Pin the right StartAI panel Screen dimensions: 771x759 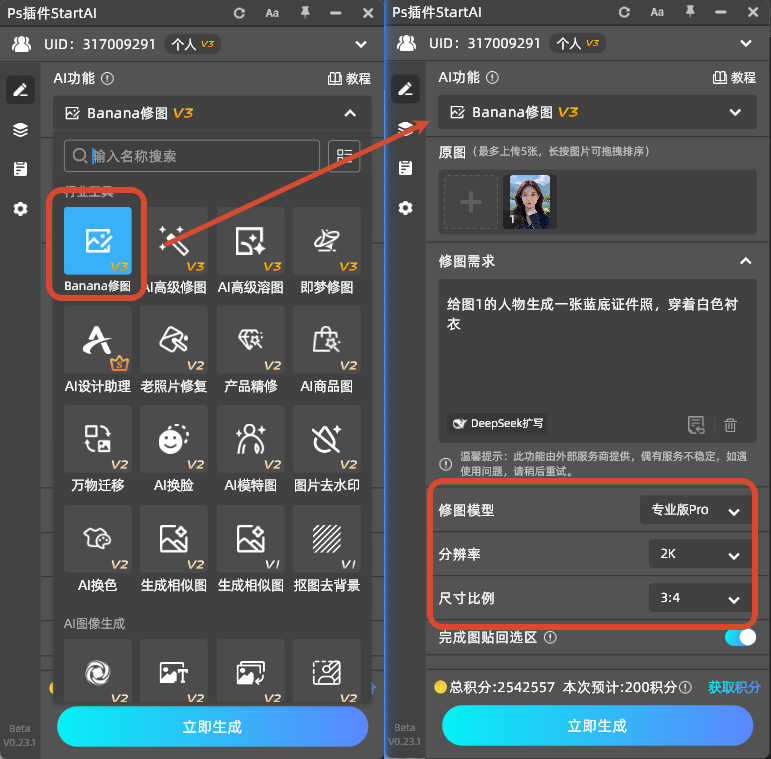tap(690, 11)
